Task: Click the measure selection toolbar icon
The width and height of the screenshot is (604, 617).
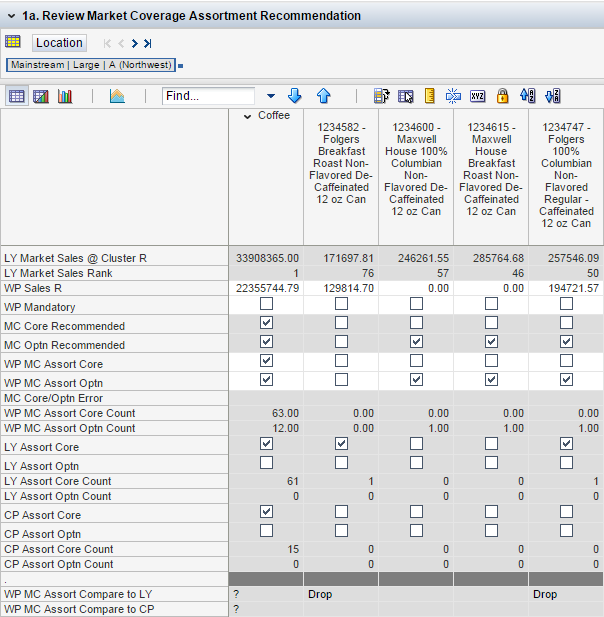Action: point(382,96)
